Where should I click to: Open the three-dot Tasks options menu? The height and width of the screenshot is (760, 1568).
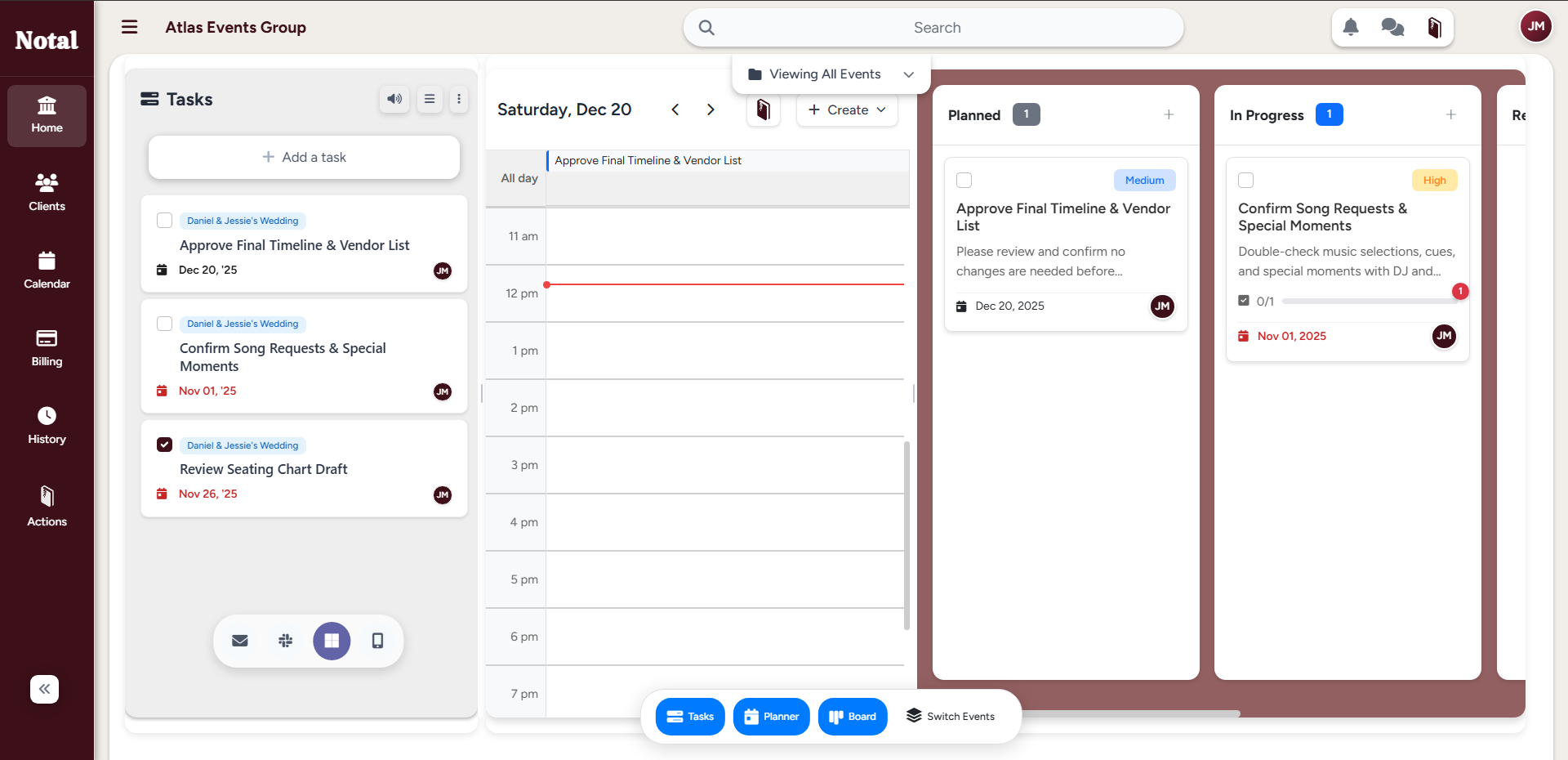click(x=459, y=99)
